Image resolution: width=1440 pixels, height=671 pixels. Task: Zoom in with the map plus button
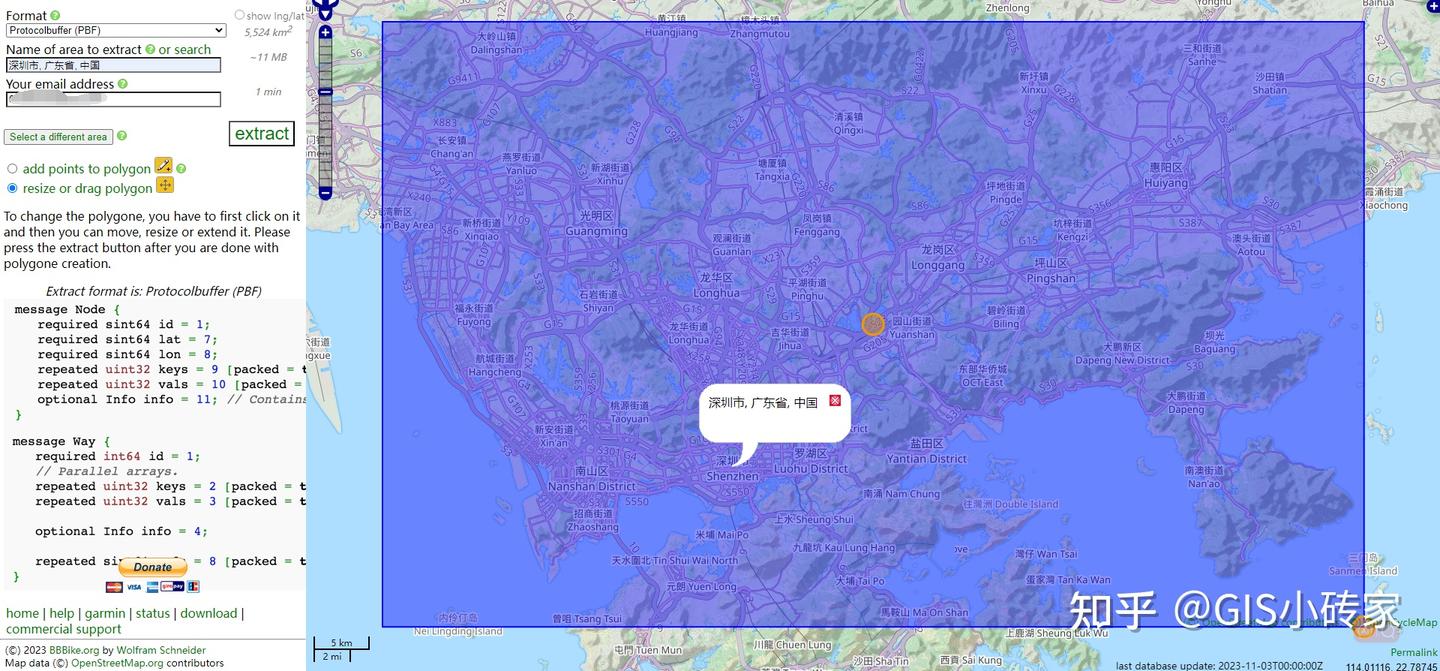tap(325, 32)
